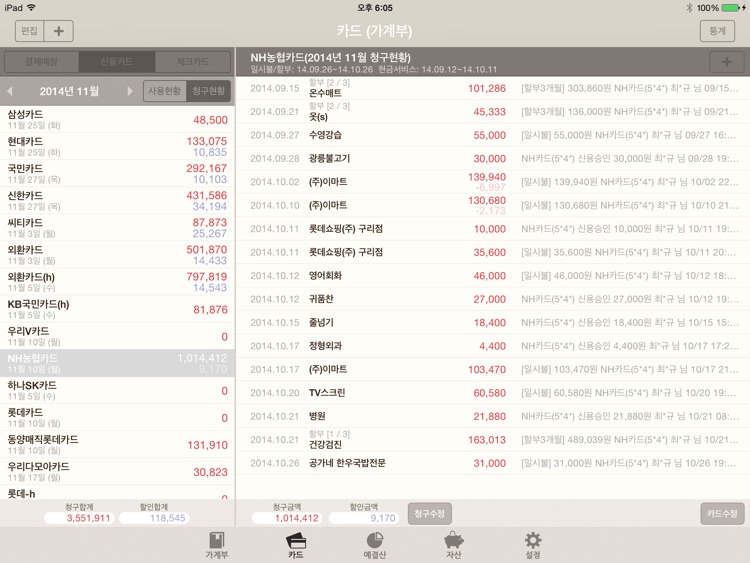Open 롯데쇼핑(주) 구리점 10,000 transaction
Screen dimensions: 750x563
[x=493, y=229]
